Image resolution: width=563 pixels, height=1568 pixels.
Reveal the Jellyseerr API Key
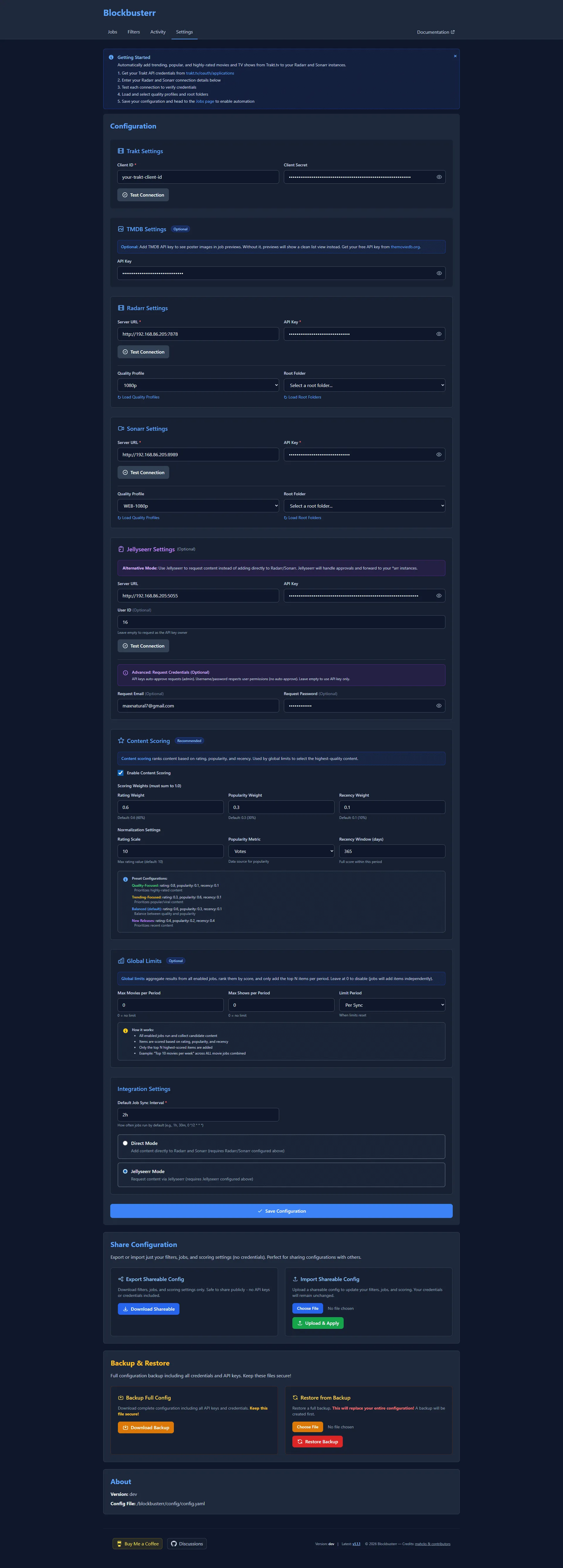pyautogui.click(x=439, y=595)
